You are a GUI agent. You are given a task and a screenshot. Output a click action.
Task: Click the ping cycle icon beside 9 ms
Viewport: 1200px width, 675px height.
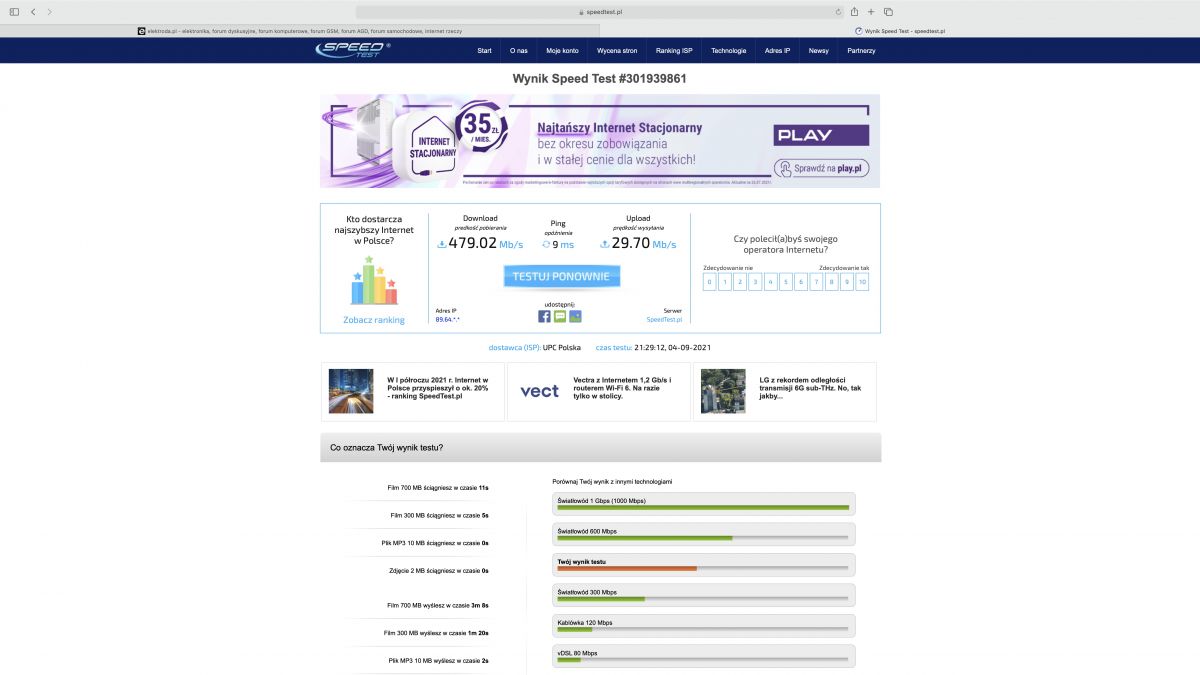[x=546, y=244]
